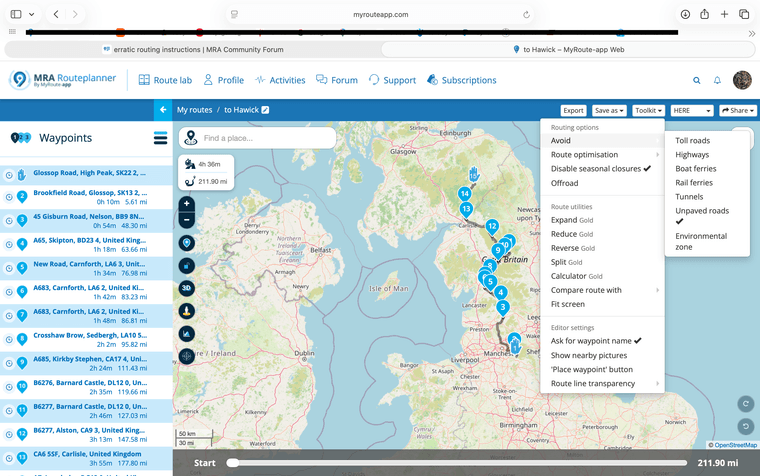
Task: Open Safari sidebar dropdown chevron
Action: click(x=32, y=15)
